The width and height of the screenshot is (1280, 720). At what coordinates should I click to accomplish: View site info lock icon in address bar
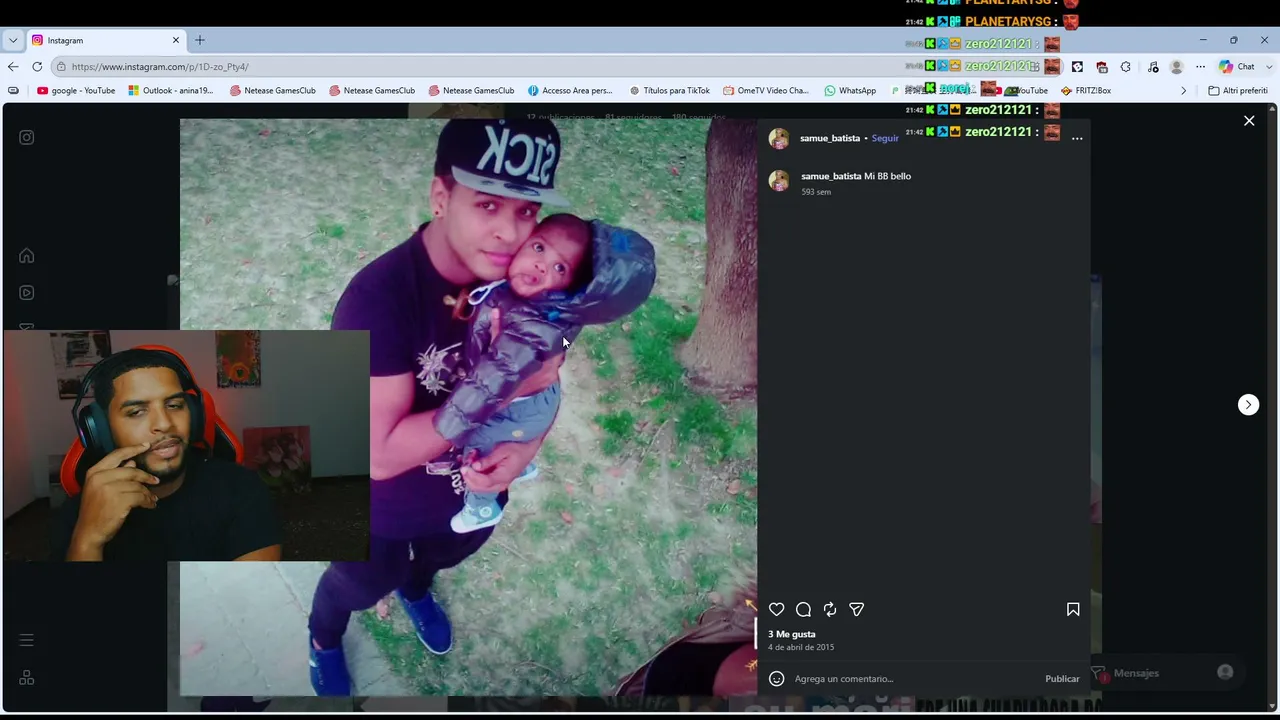(61, 66)
